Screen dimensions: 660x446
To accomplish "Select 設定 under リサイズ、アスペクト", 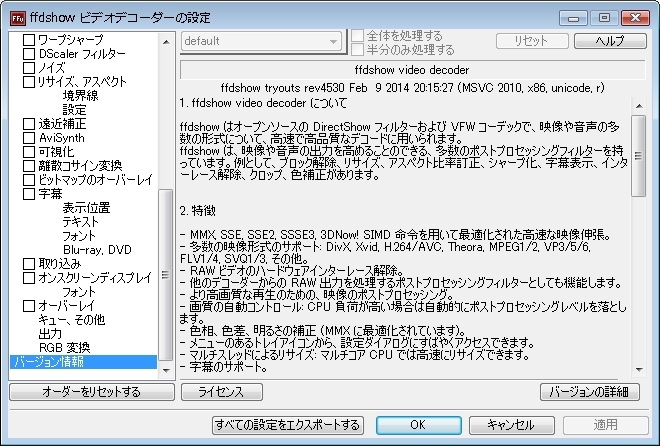I will pyautogui.click(x=75, y=110).
